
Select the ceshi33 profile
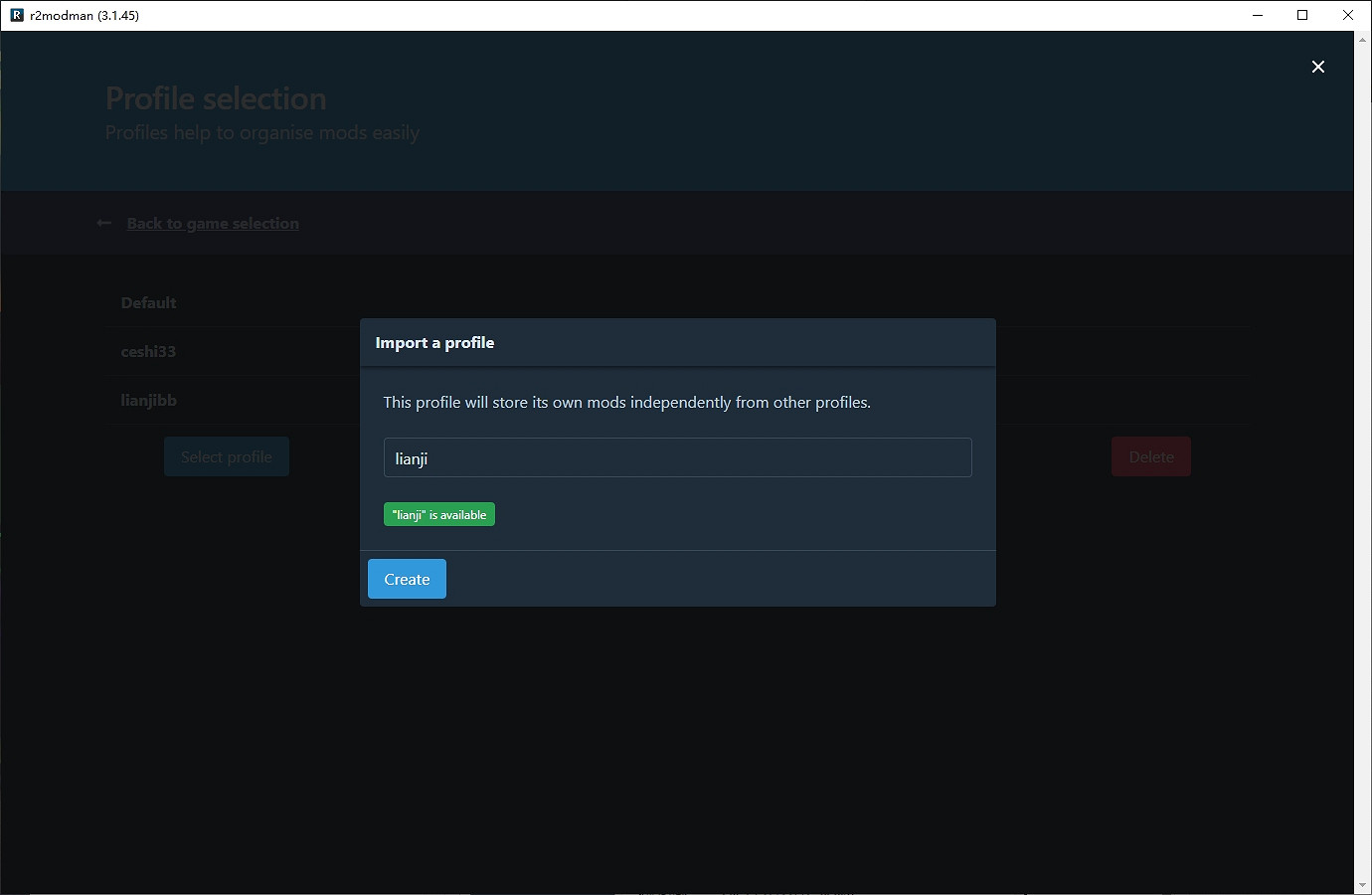coord(148,352)
